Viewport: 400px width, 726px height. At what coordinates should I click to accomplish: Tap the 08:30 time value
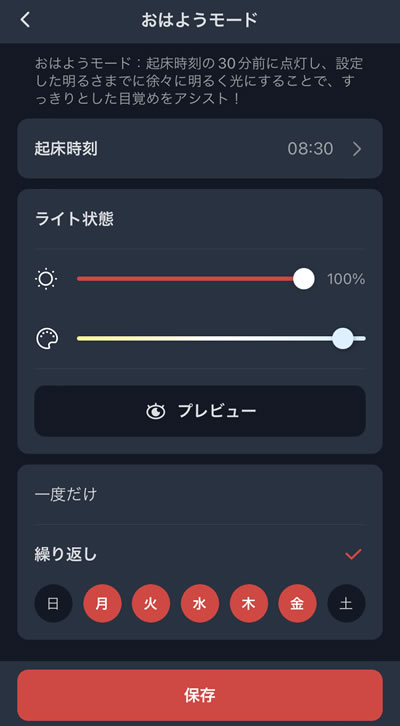coord(310,149)
